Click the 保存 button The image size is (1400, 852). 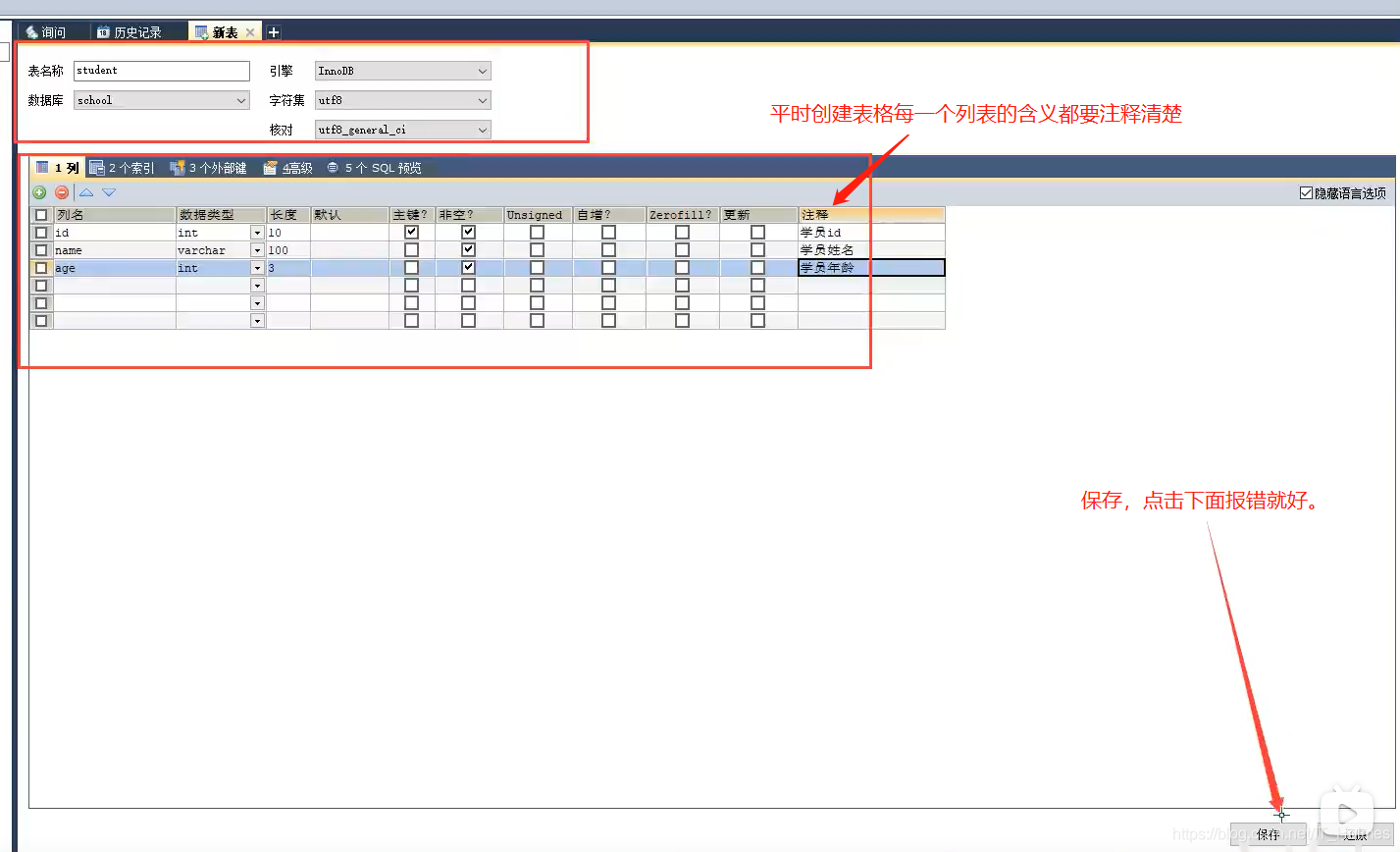click(1268, 834)
